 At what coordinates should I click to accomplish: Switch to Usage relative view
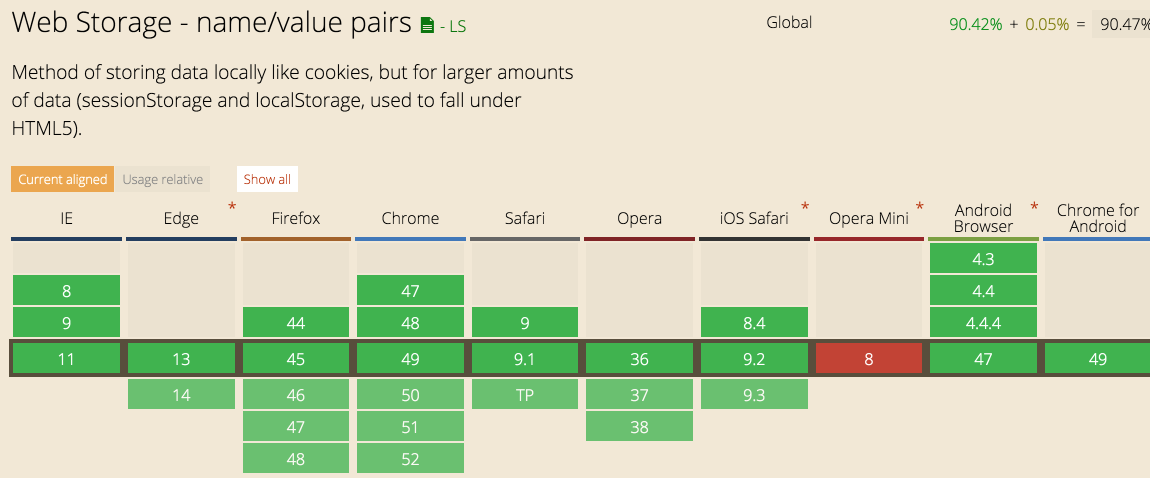pyautogui.click(x=163, y=179)
